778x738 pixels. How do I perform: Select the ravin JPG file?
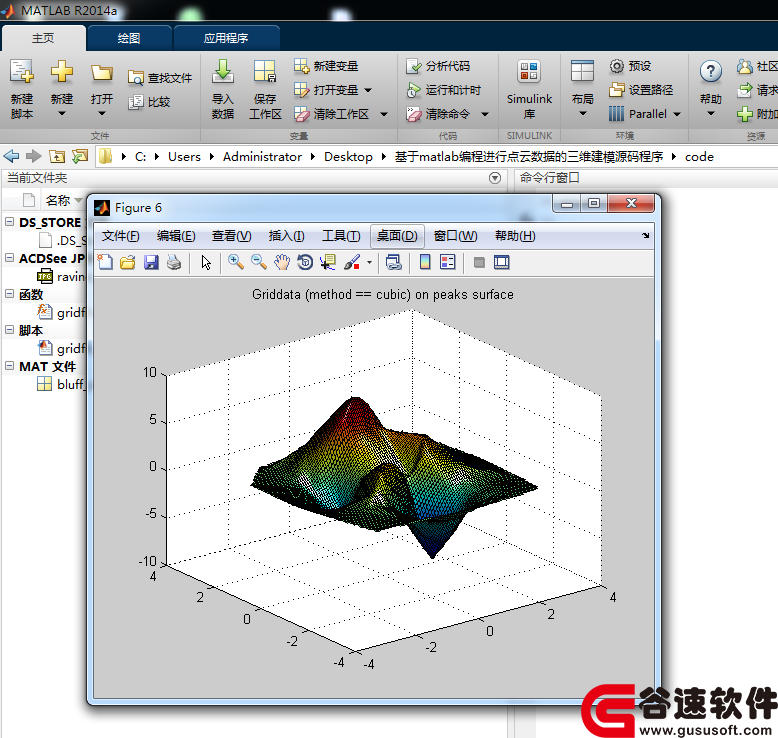pyautogui.click(x=62, y=276)
